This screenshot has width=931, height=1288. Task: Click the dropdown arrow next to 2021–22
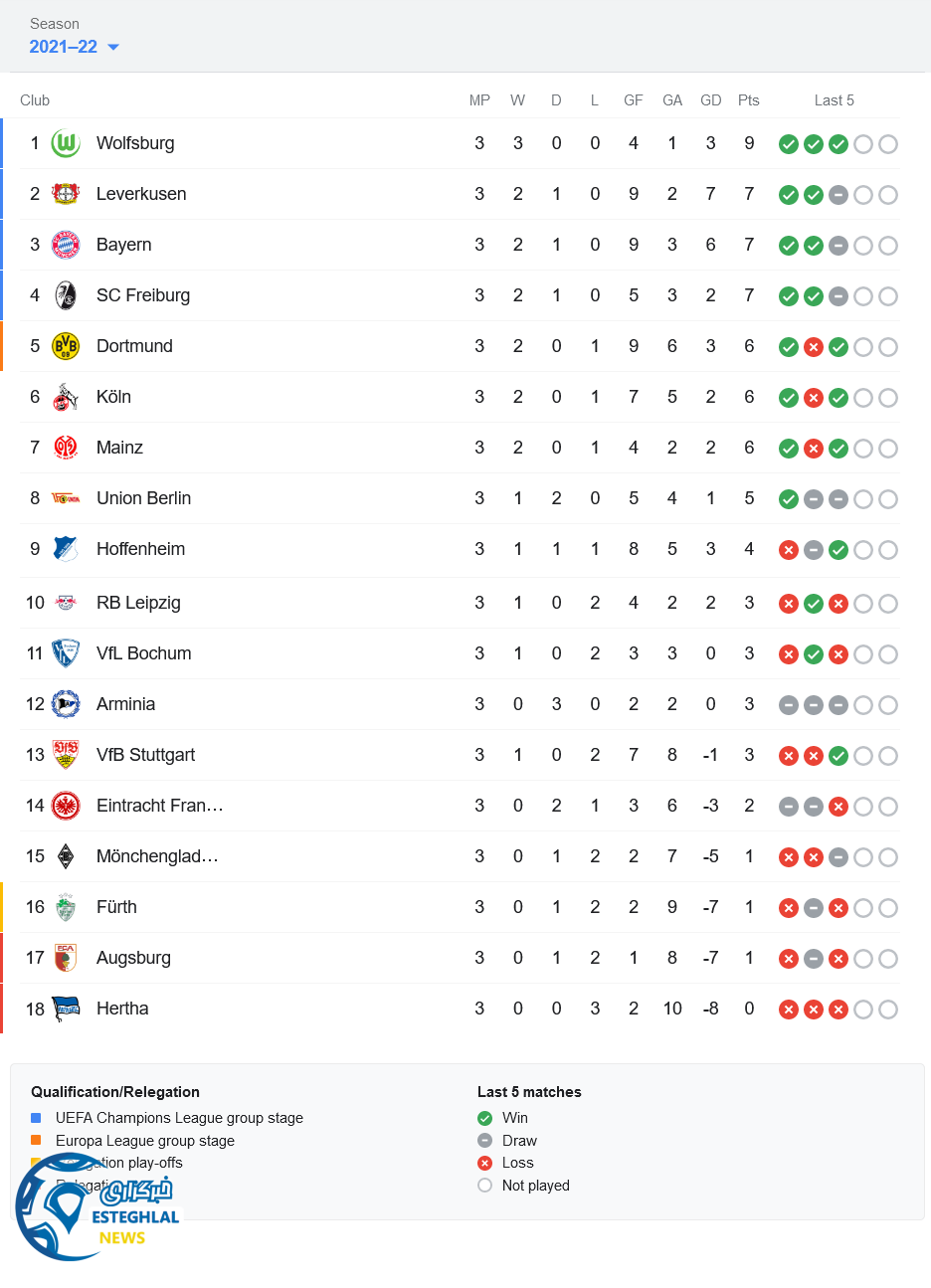pos(113,47)
